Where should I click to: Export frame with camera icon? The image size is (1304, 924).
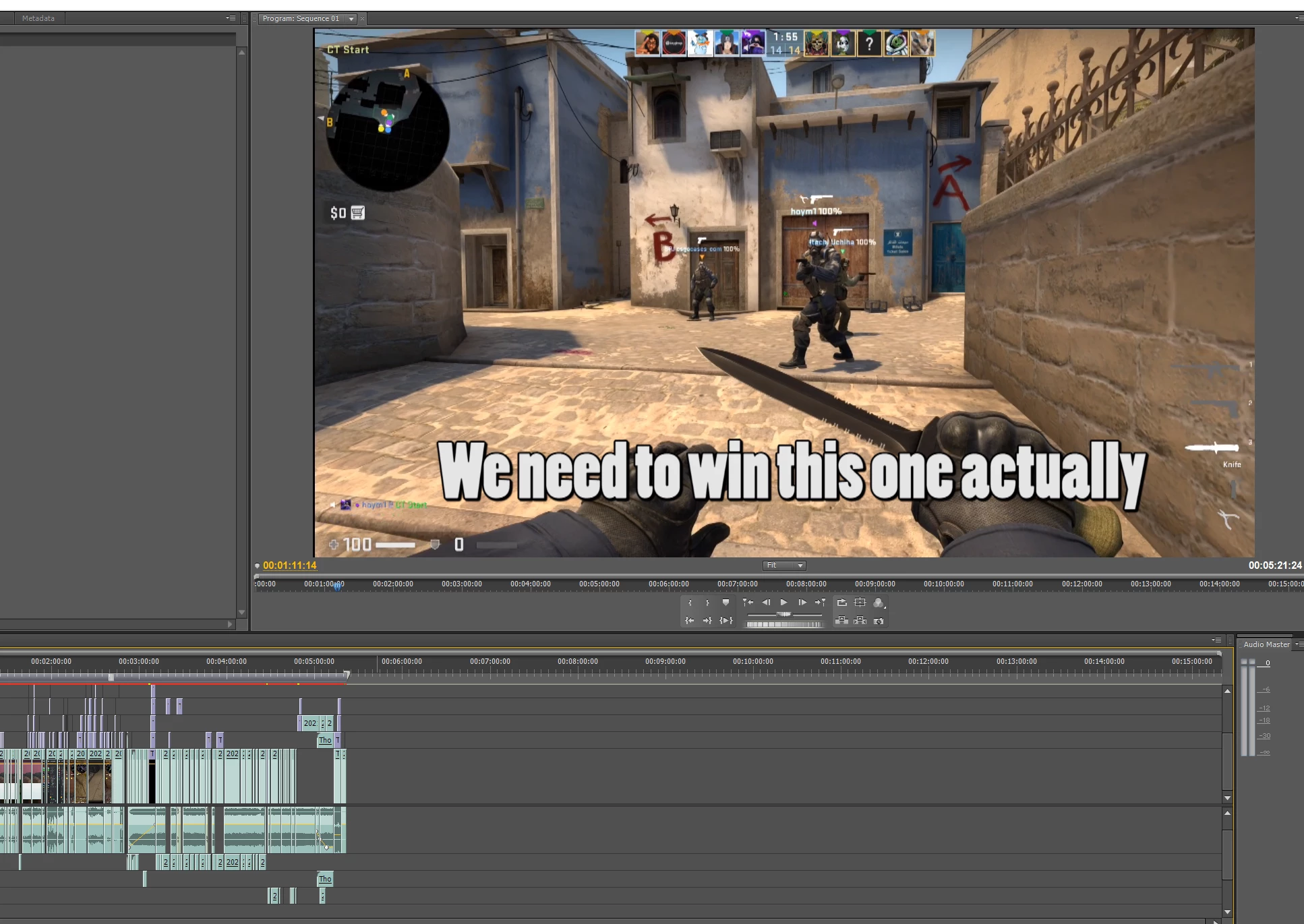[879, 621]
